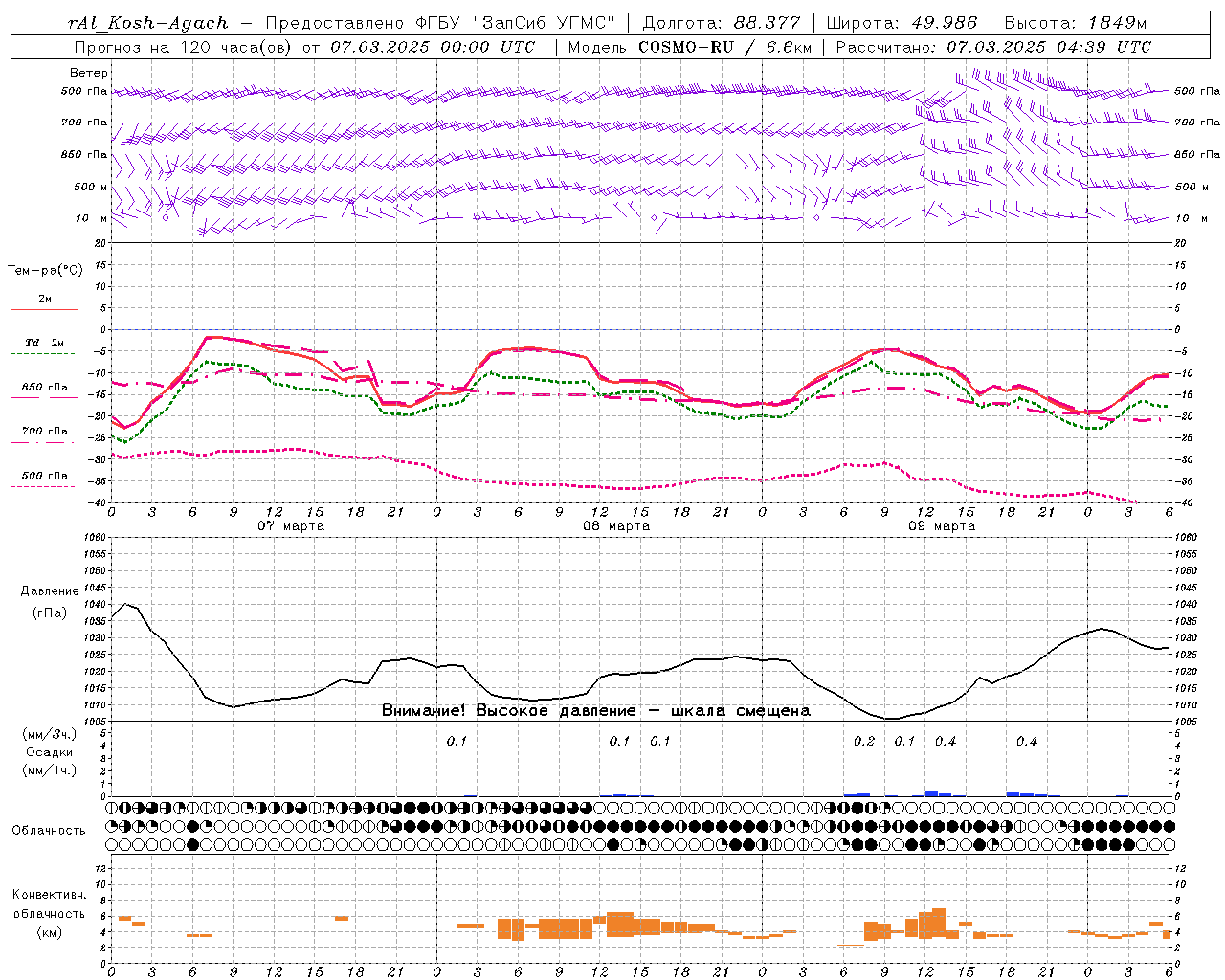Click the (мм/3ч.) precipitation unit label
Viewport: 1225px width, 980px height.
(50, 734)
